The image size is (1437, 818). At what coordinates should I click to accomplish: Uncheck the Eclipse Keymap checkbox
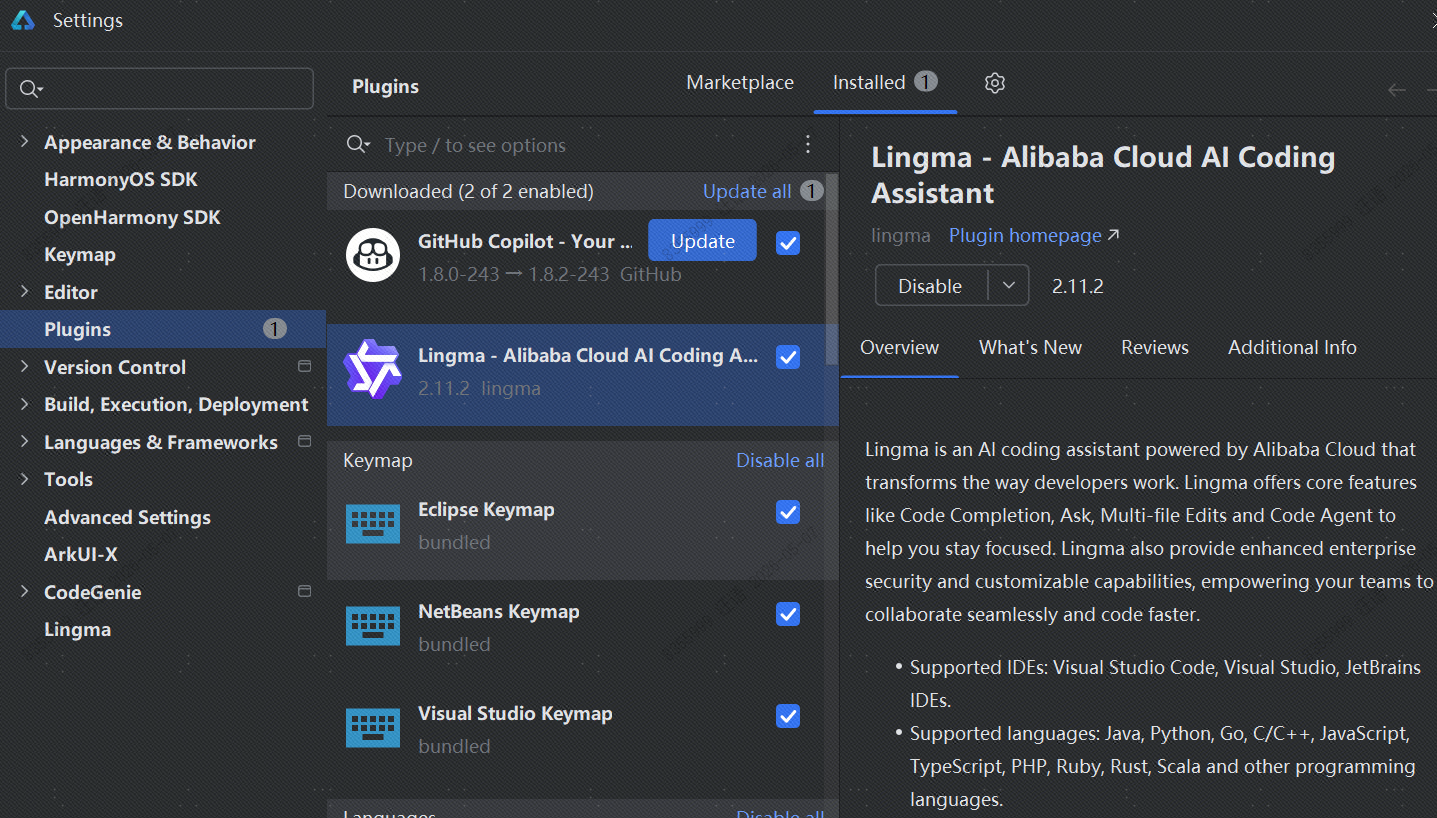788,512
